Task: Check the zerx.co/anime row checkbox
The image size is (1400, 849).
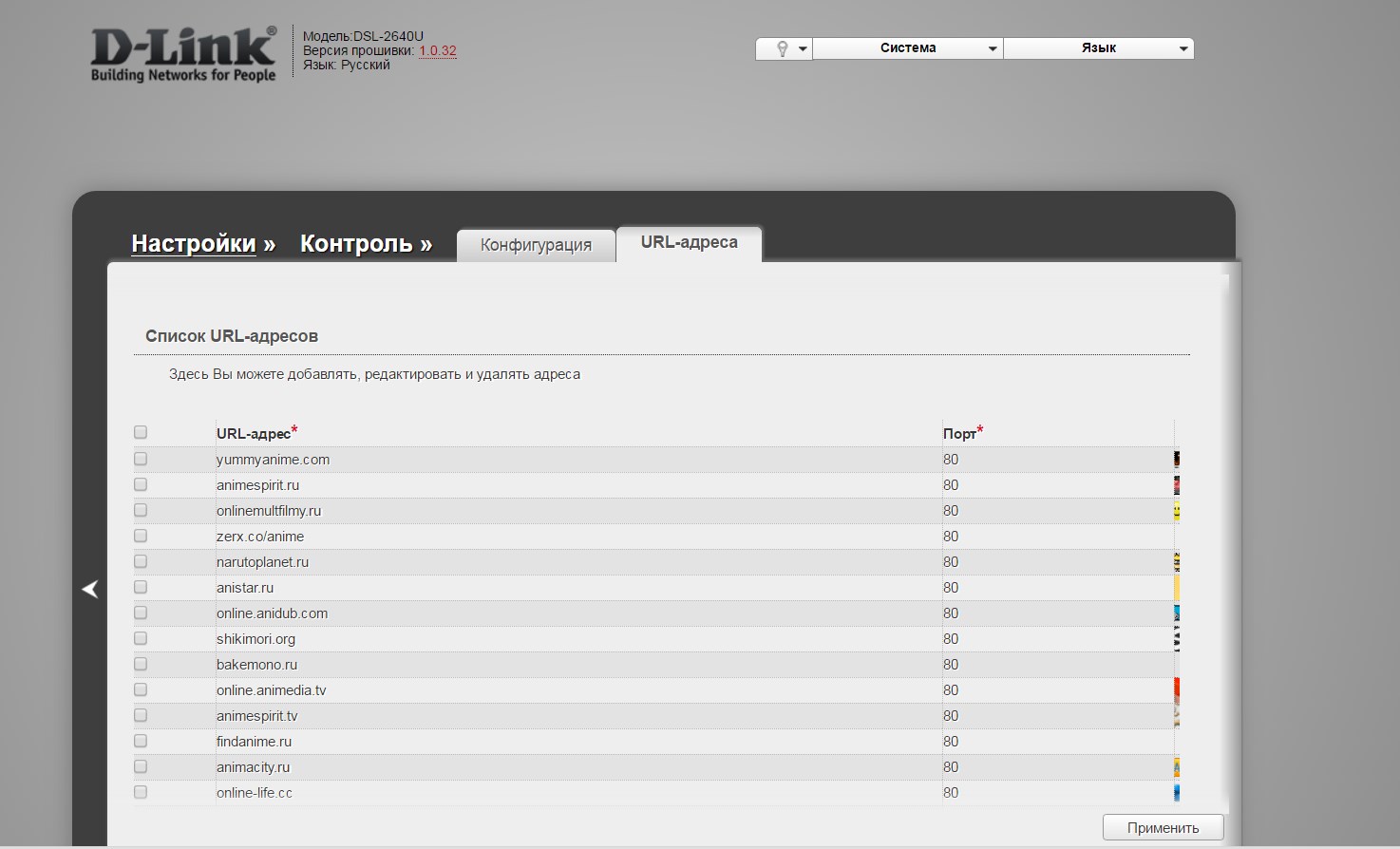Action: (x=141, y=536)
